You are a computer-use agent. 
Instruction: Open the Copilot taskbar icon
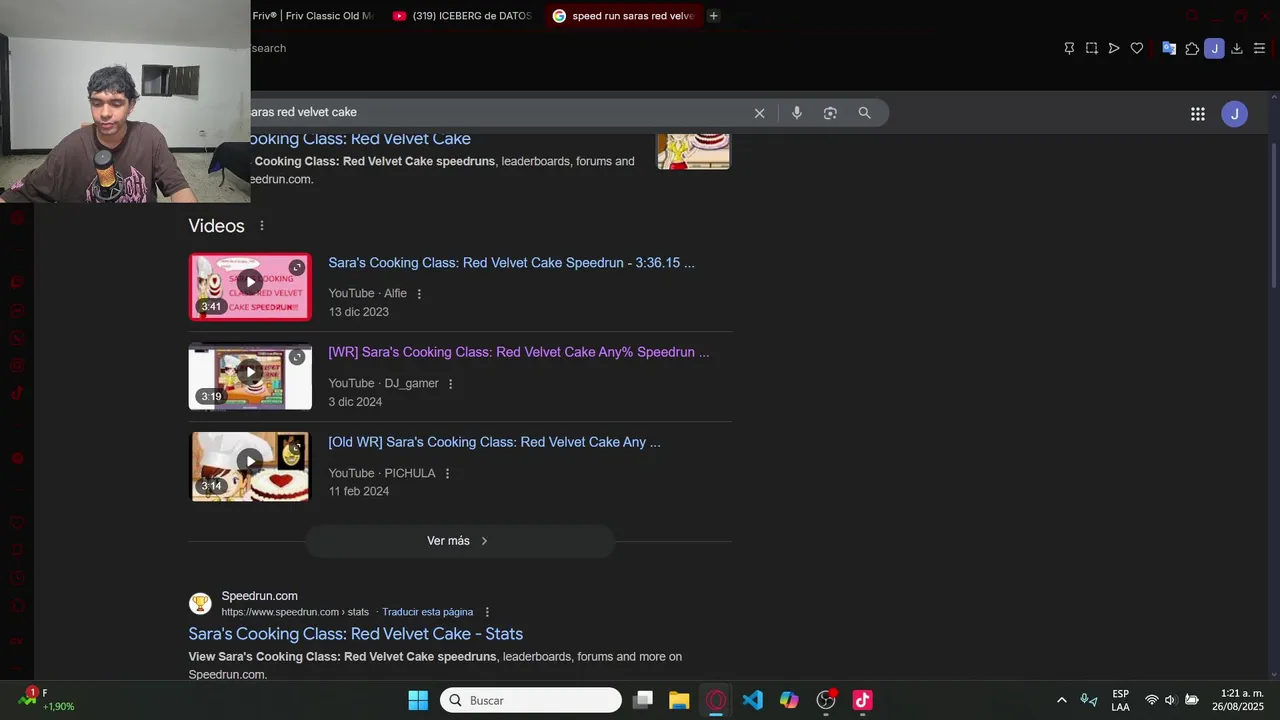click(x=789, y=700)
